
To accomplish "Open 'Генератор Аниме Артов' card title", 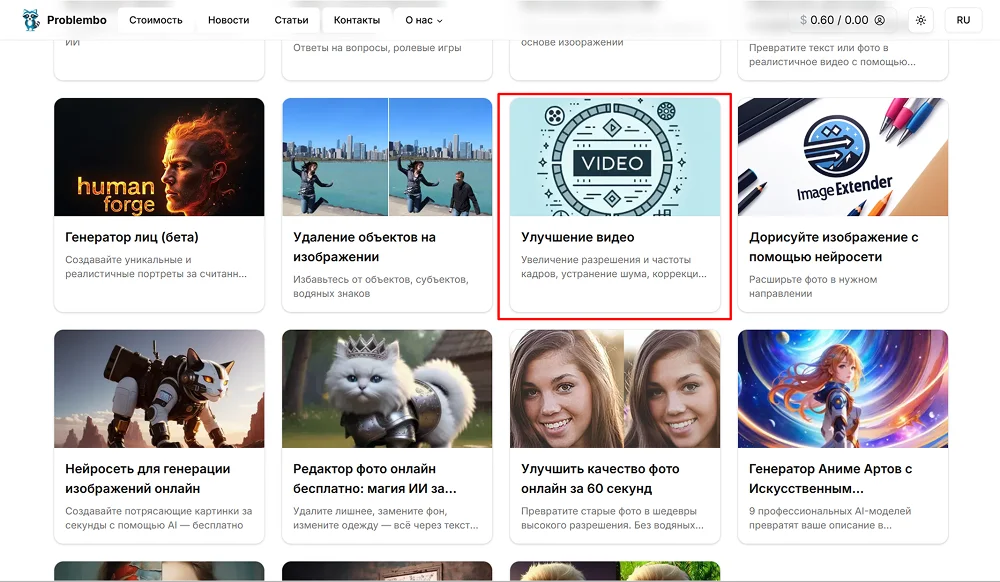I will [x=830, y=479].
